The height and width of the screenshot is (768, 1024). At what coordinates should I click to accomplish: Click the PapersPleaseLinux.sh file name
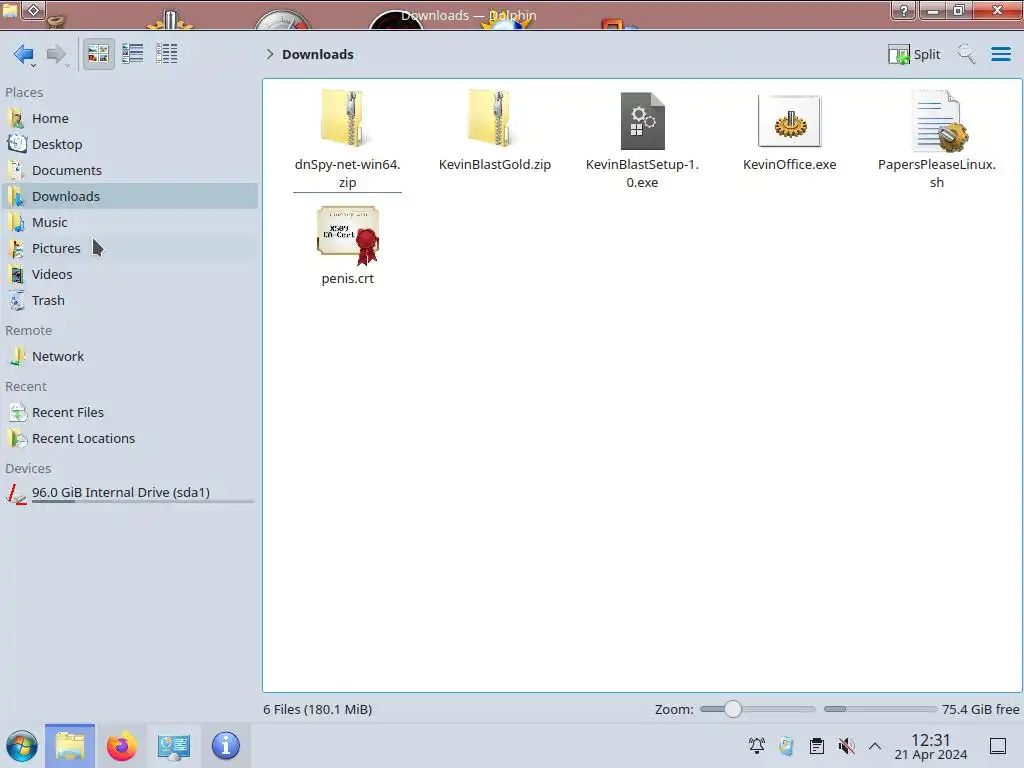point(936,173)
